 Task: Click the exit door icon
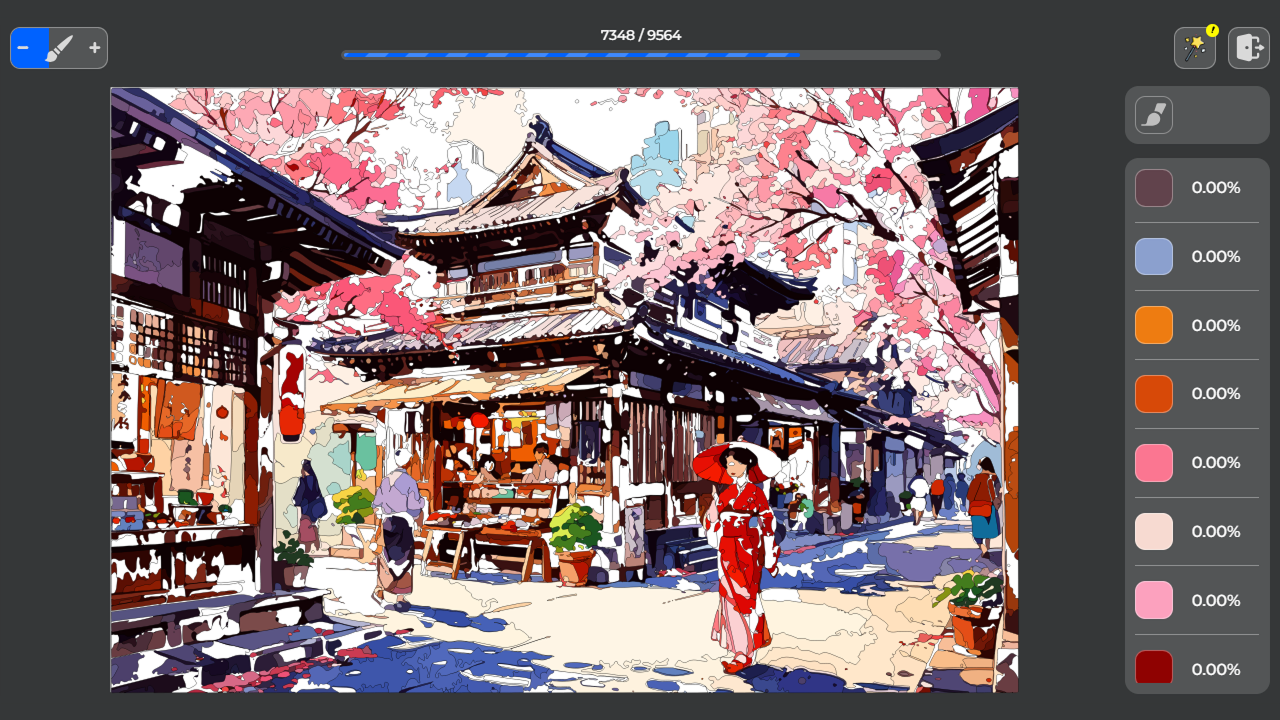click(x=1247, y=47)
